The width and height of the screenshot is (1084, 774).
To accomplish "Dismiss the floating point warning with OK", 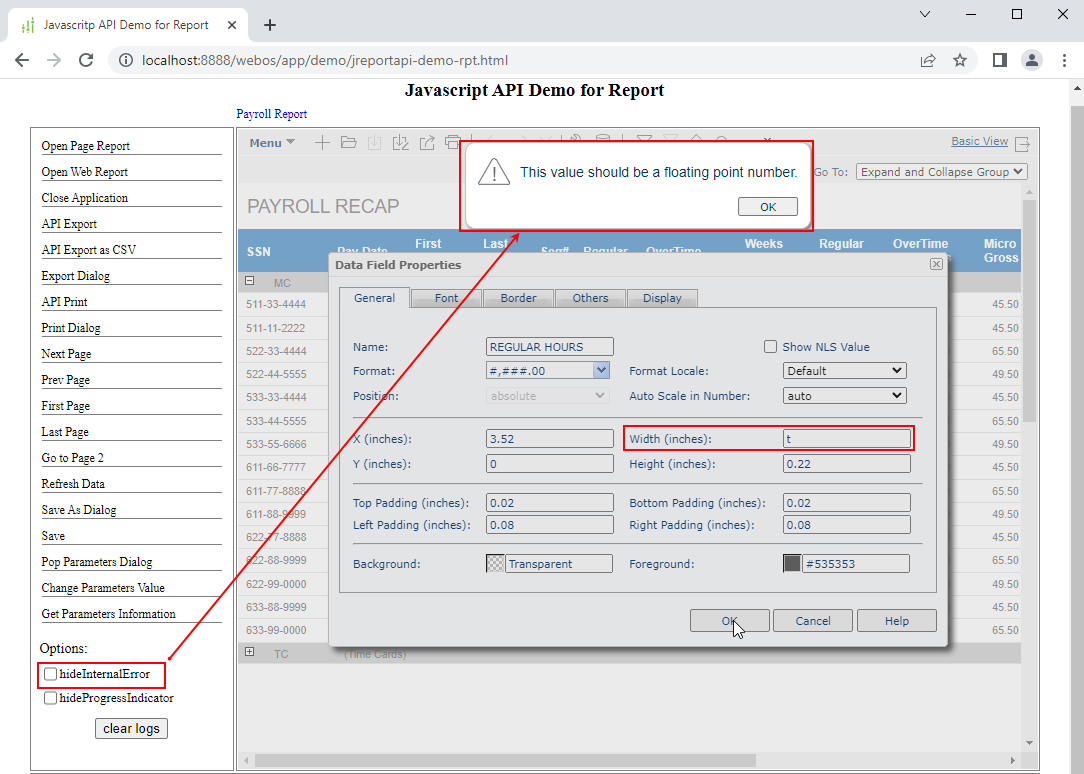I will click(x=767, y=207).
